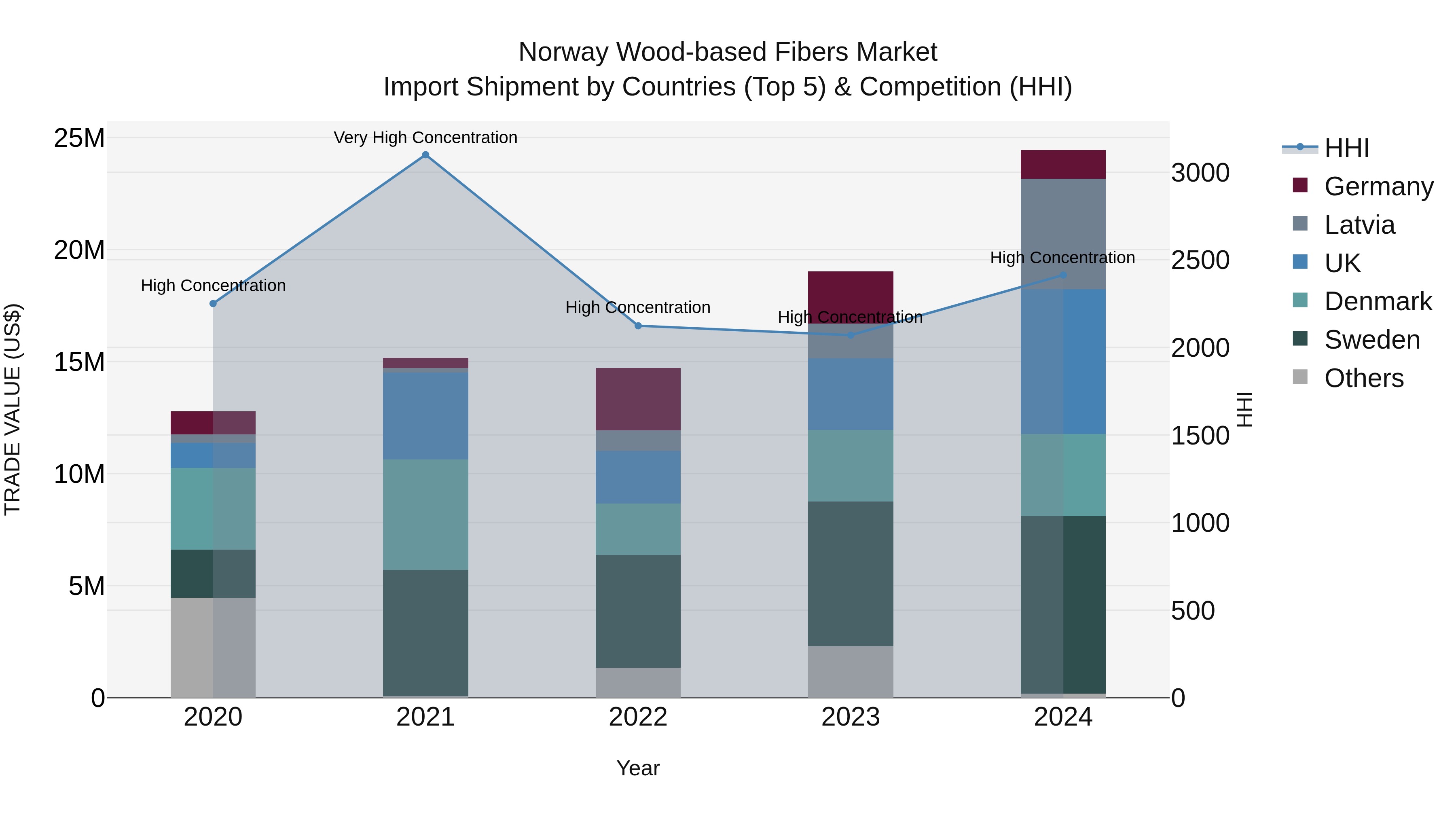Click the Germany segment of the 2024 bar
The height and width of the screenshot is (819, 1456).
[1063, 165]
